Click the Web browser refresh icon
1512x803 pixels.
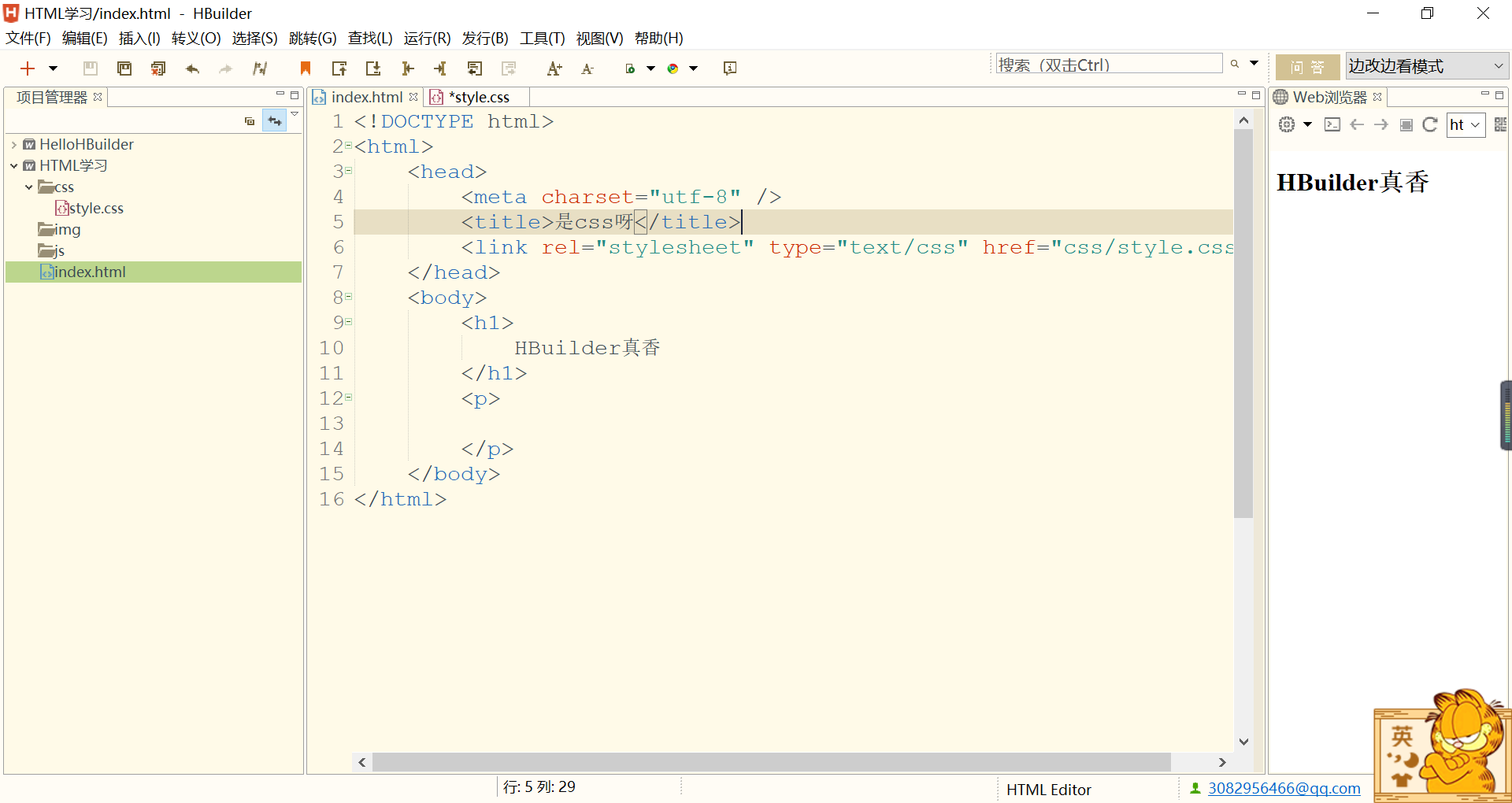[1430, 124]
